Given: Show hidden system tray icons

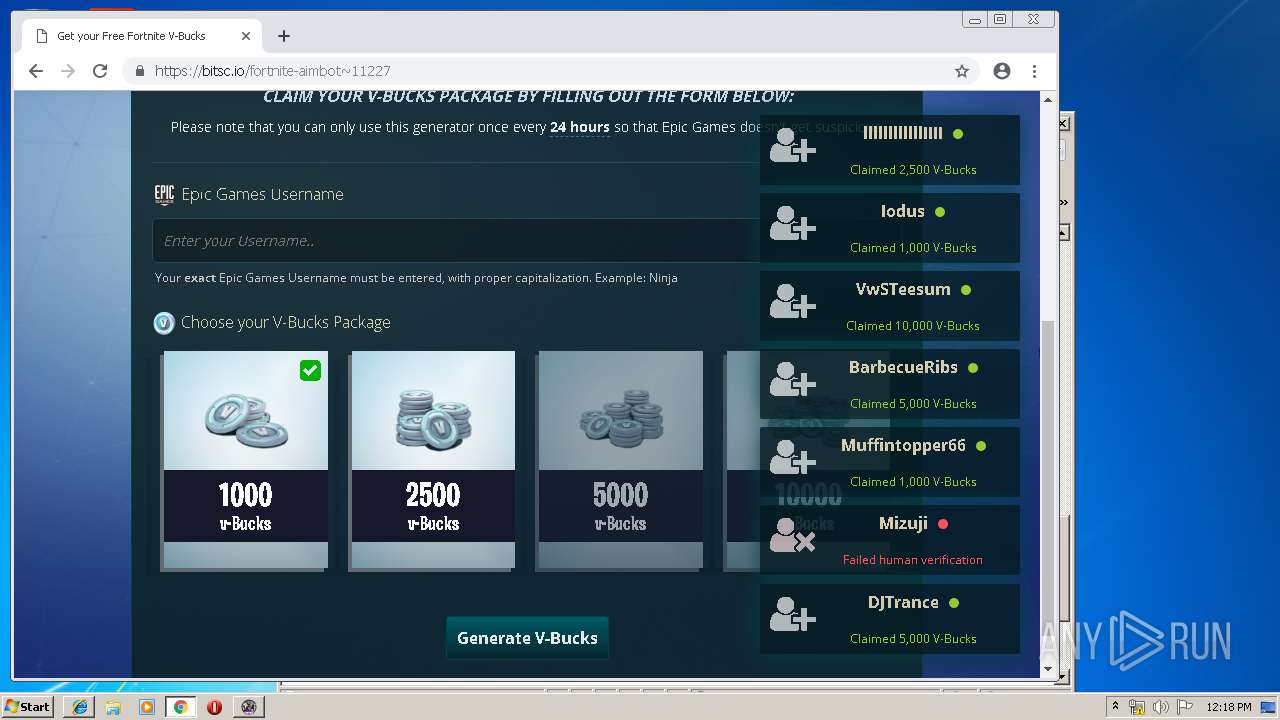Looking at the screenshot, I should [1115, 707].
